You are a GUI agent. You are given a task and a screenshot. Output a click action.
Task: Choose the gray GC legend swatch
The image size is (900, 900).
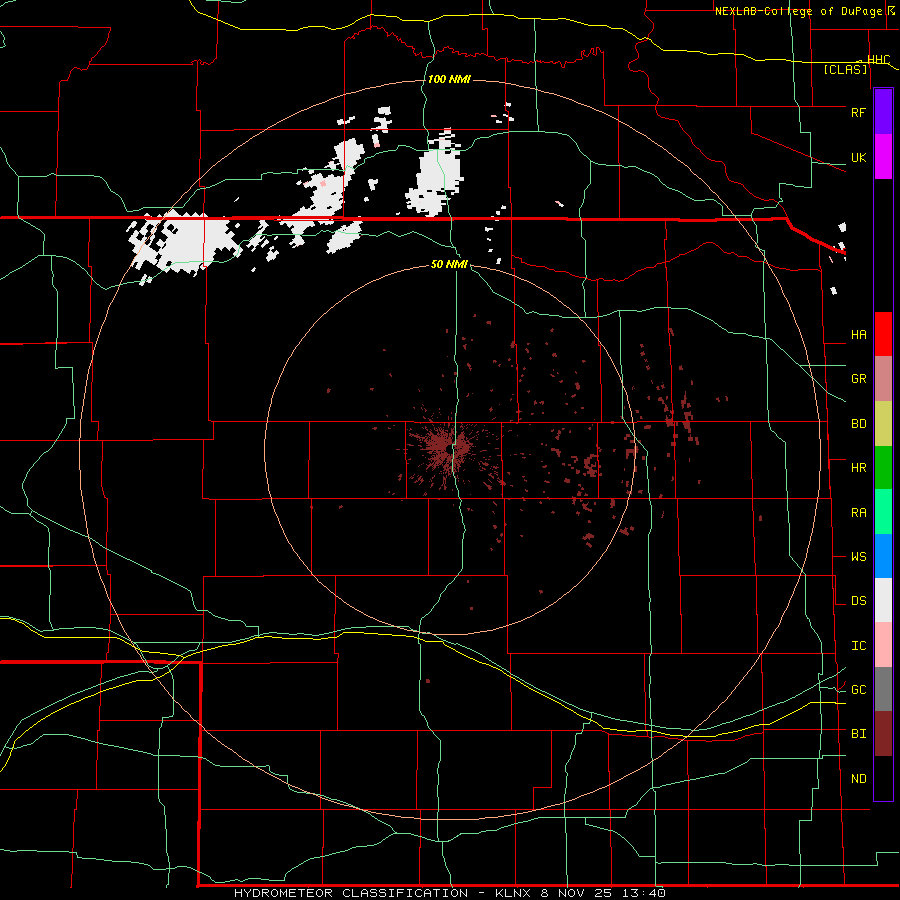(x=883, y=689)
